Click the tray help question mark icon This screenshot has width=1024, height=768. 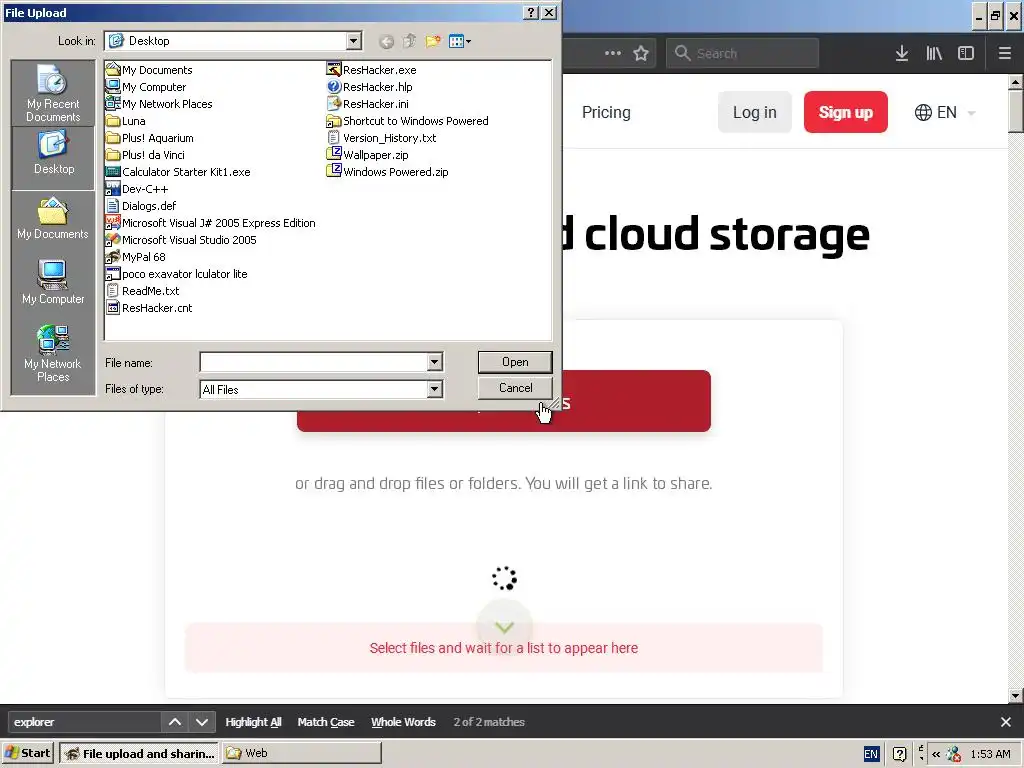pyautogui.click(x=899, y=754)
